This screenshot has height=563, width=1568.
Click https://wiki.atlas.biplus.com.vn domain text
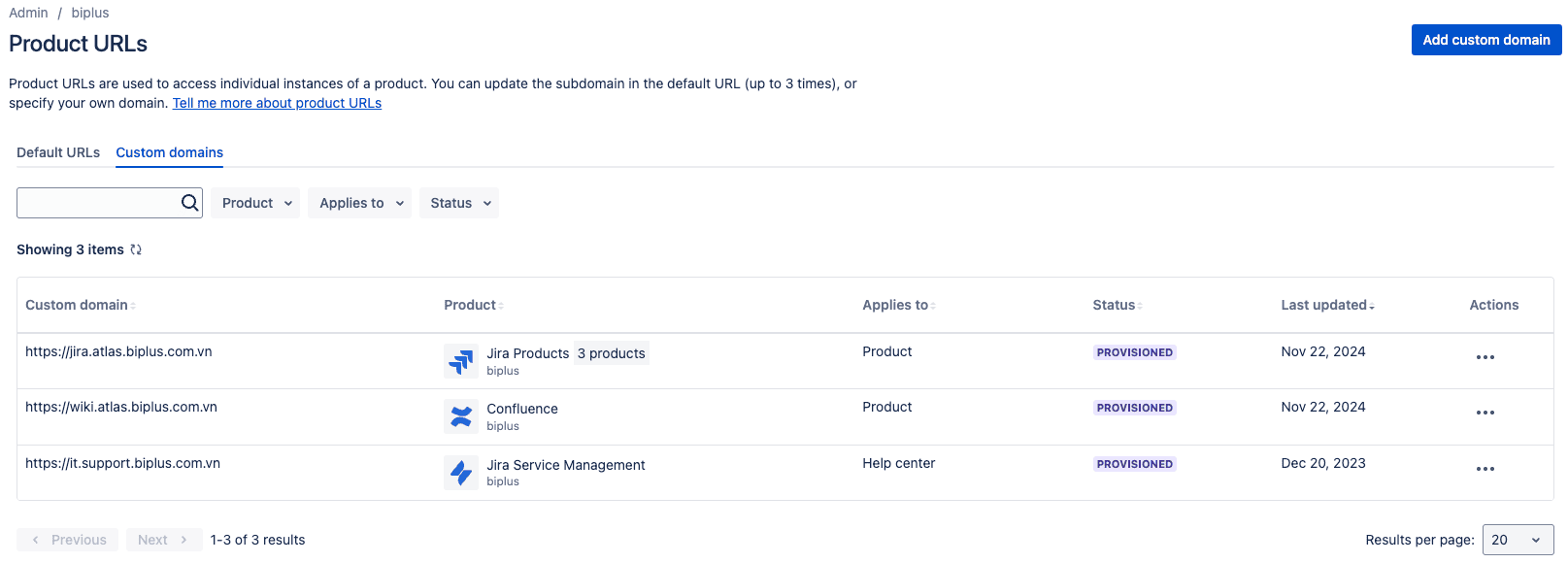point(121,407)
